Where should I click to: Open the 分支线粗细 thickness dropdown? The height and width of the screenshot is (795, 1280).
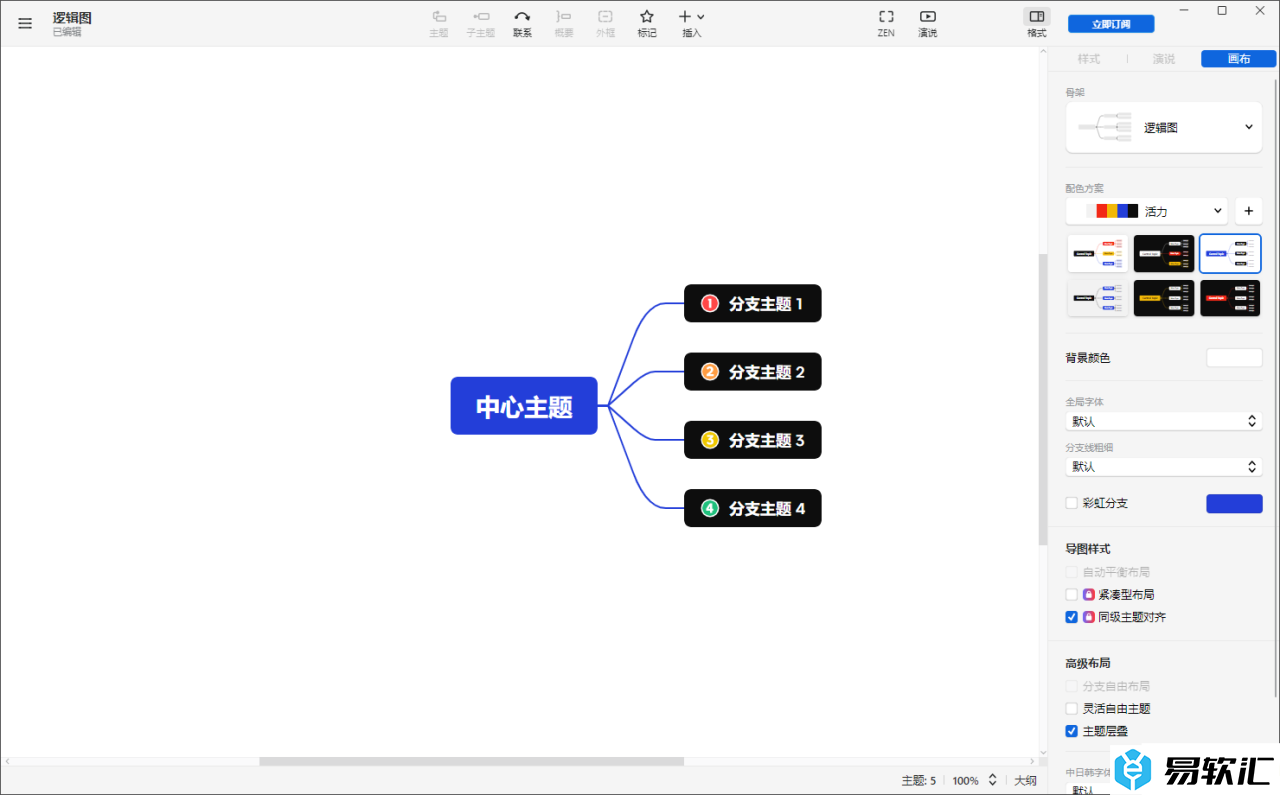click(x=1164, y=466)
